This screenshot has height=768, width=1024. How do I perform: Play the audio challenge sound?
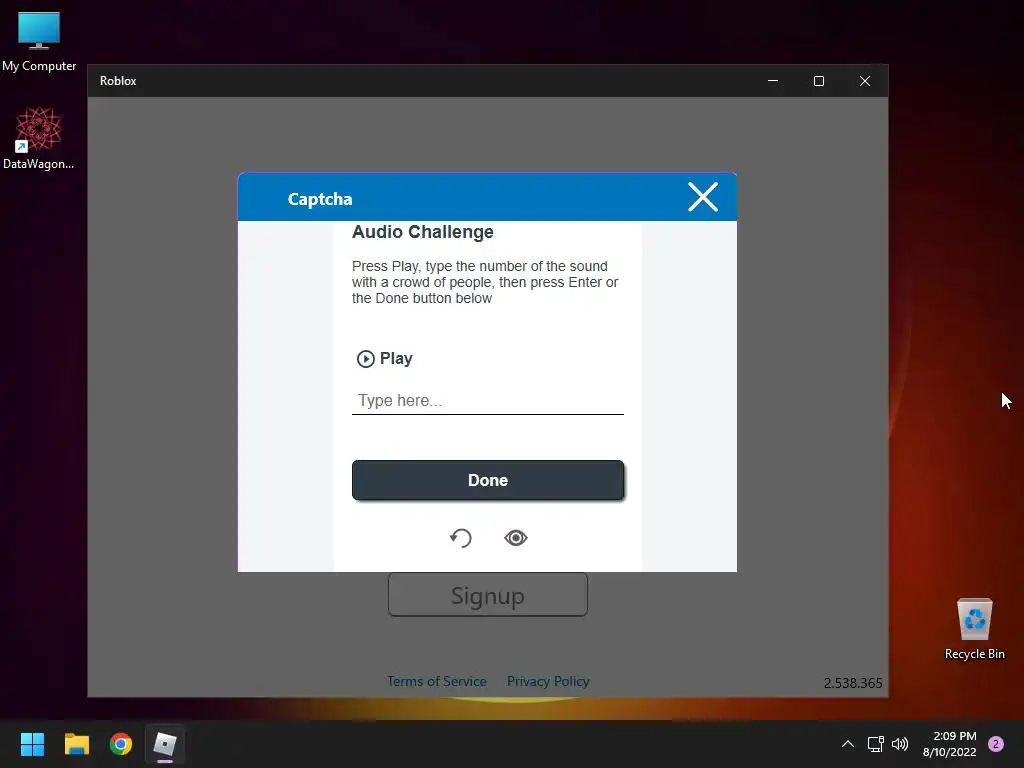[x=385, y=359]
